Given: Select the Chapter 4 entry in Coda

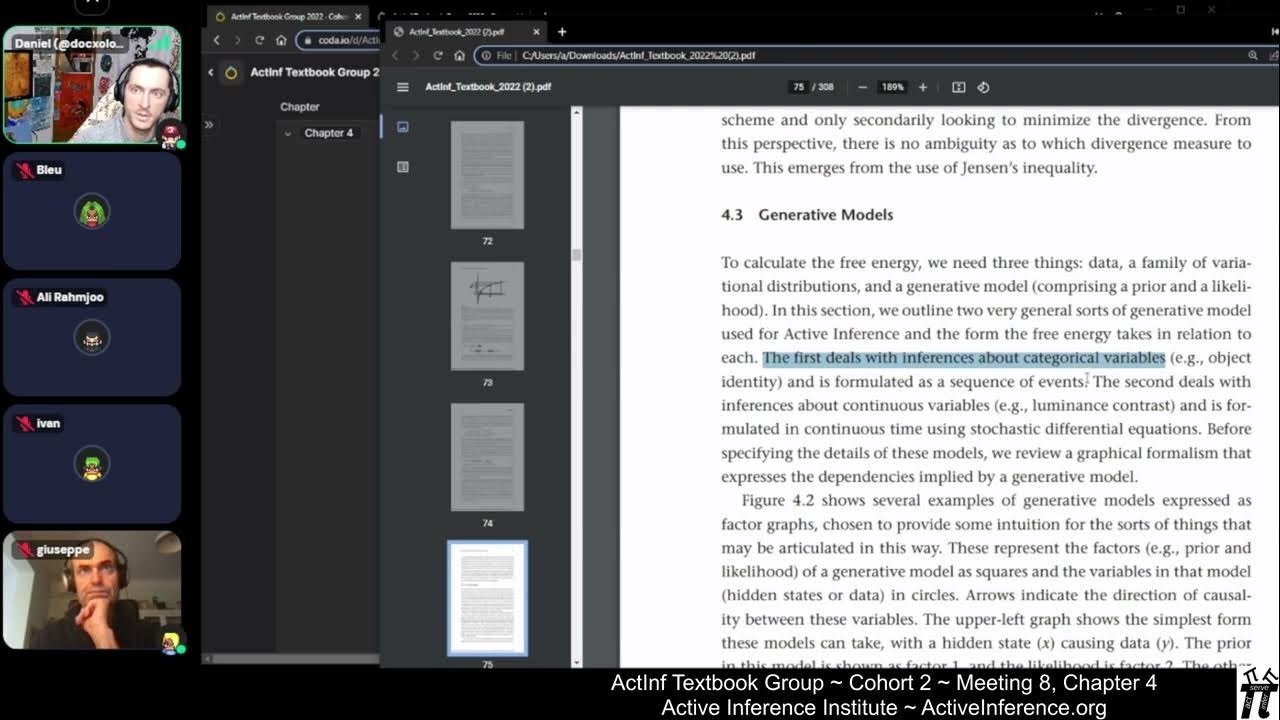Looking at the screenshot, I should pyautogui.click(x=329, y=133).
